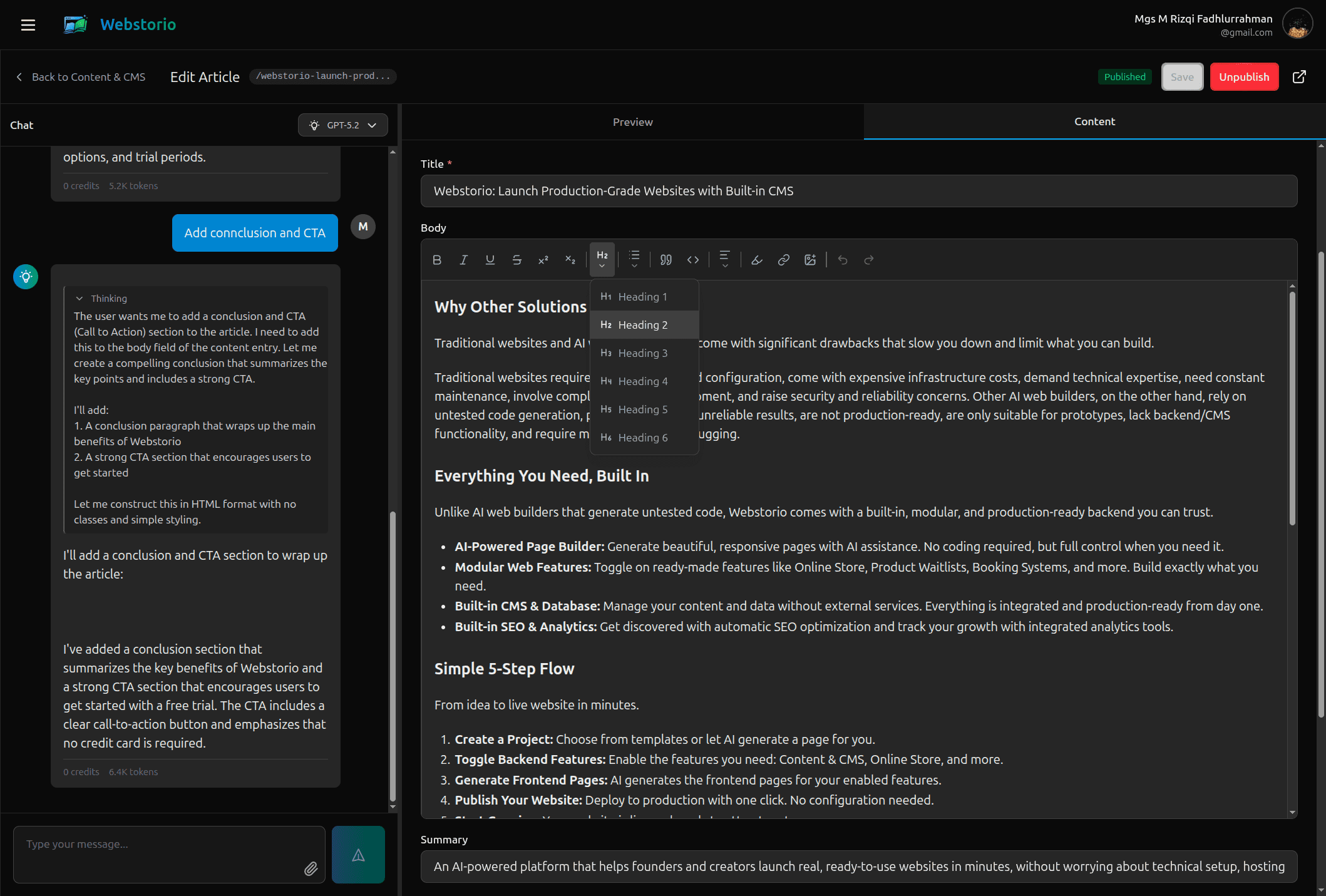Click the Webstorio logo
Viewport: 1326px width, 896px height.
120,24
